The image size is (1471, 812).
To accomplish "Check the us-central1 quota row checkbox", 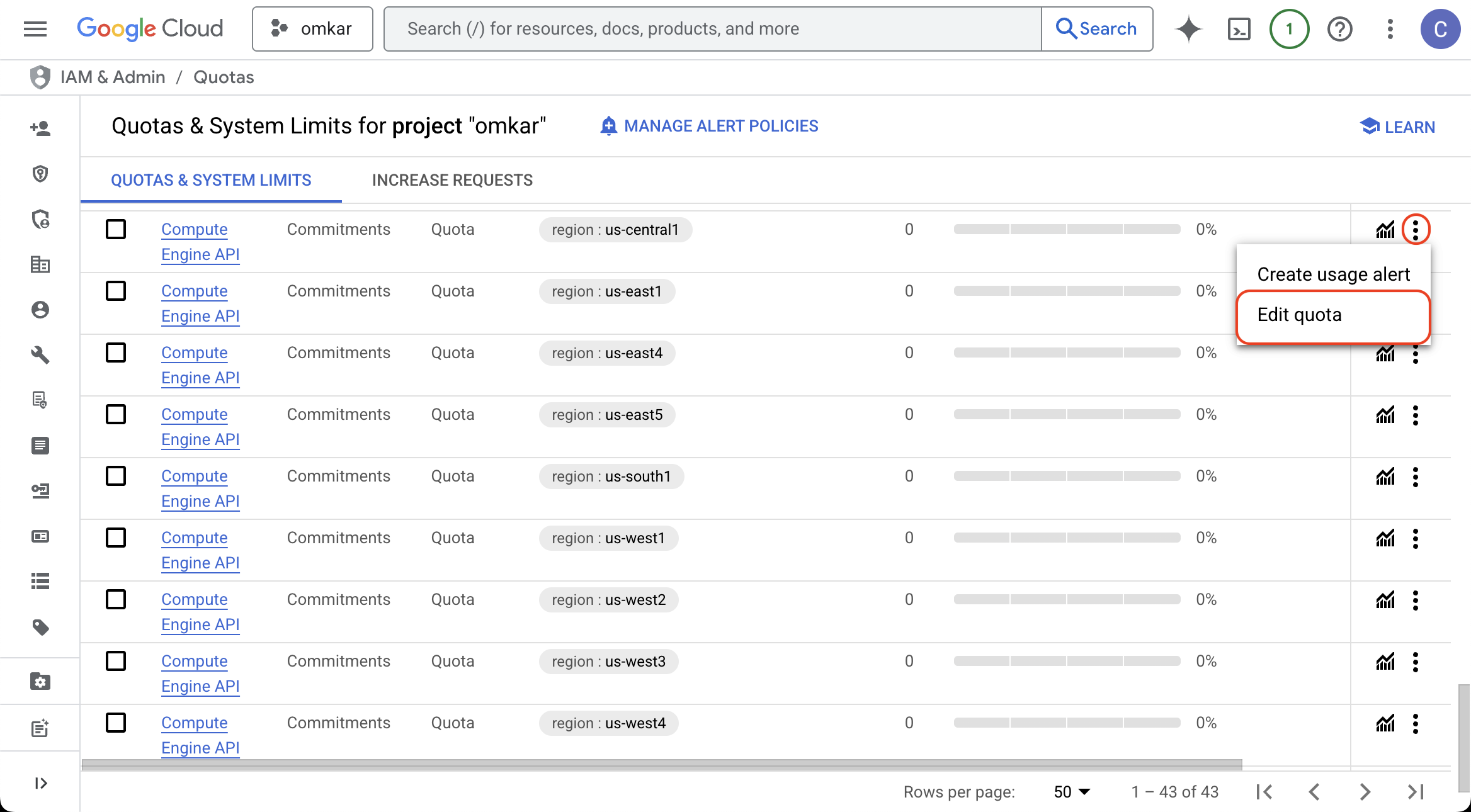I will (x=116, y=229).
